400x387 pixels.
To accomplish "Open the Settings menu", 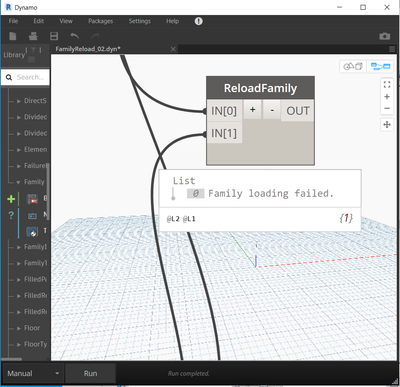I will (x=140, y=21).
